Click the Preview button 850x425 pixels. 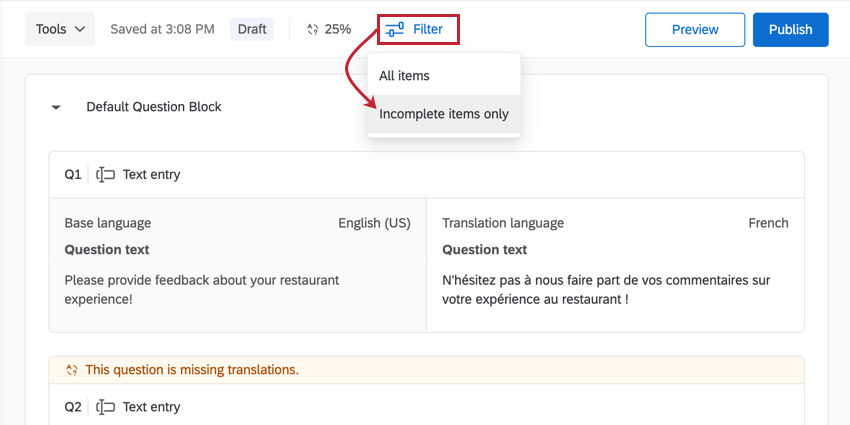click(x=695, y=29)
